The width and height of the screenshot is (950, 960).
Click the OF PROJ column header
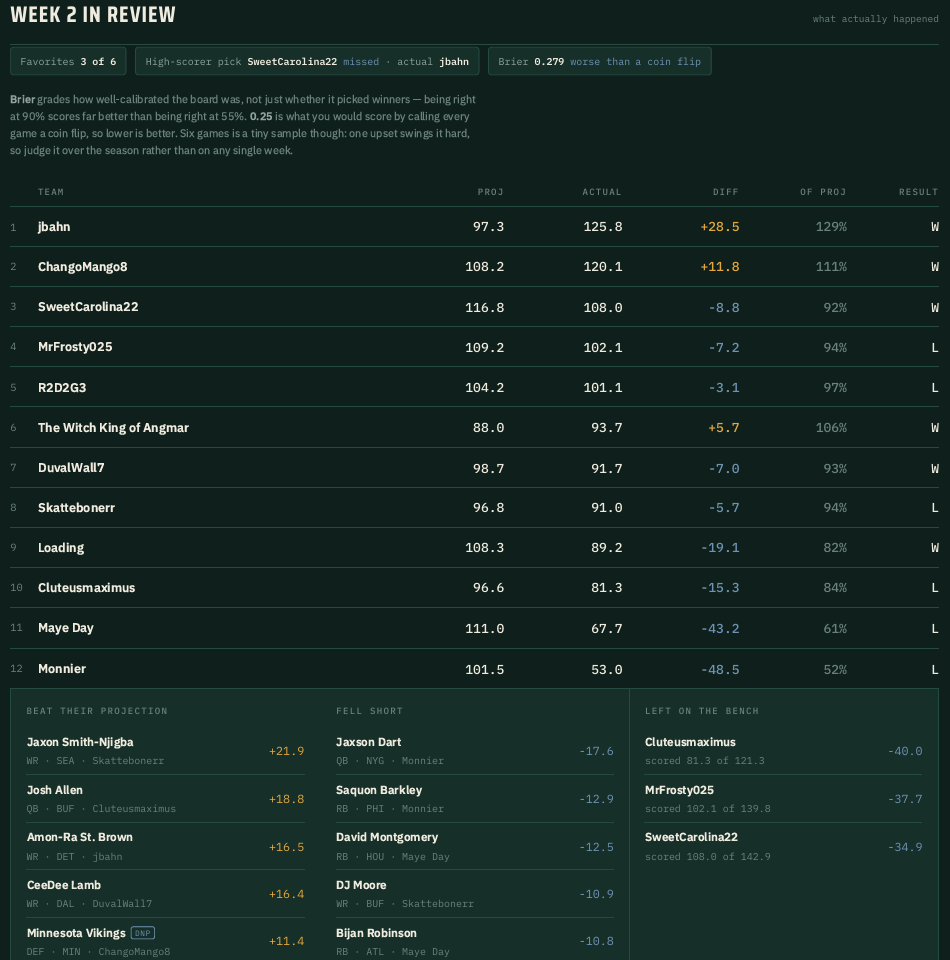pos(823,192)
